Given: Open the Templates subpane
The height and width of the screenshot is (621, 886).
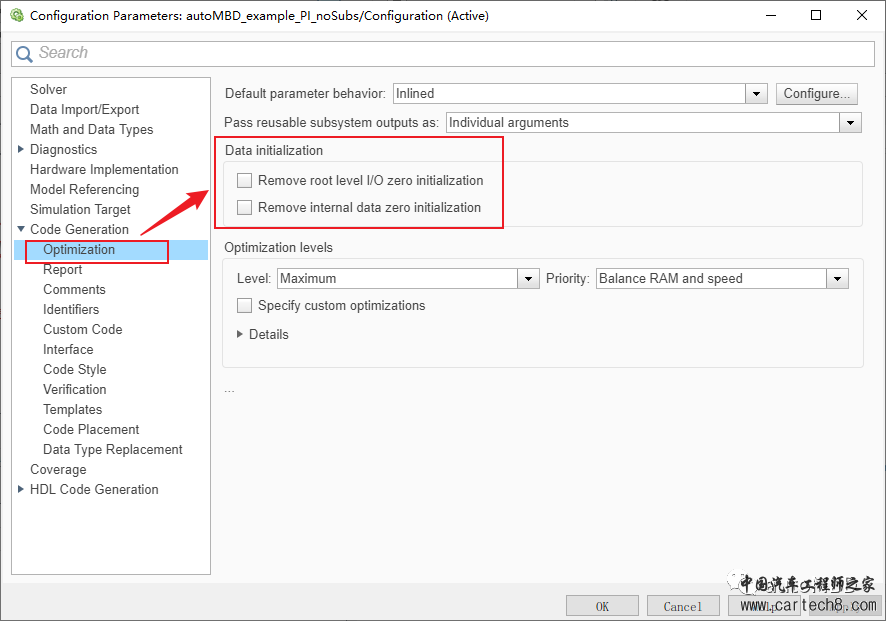Looking at the screenshot, I should pos(72,409).
